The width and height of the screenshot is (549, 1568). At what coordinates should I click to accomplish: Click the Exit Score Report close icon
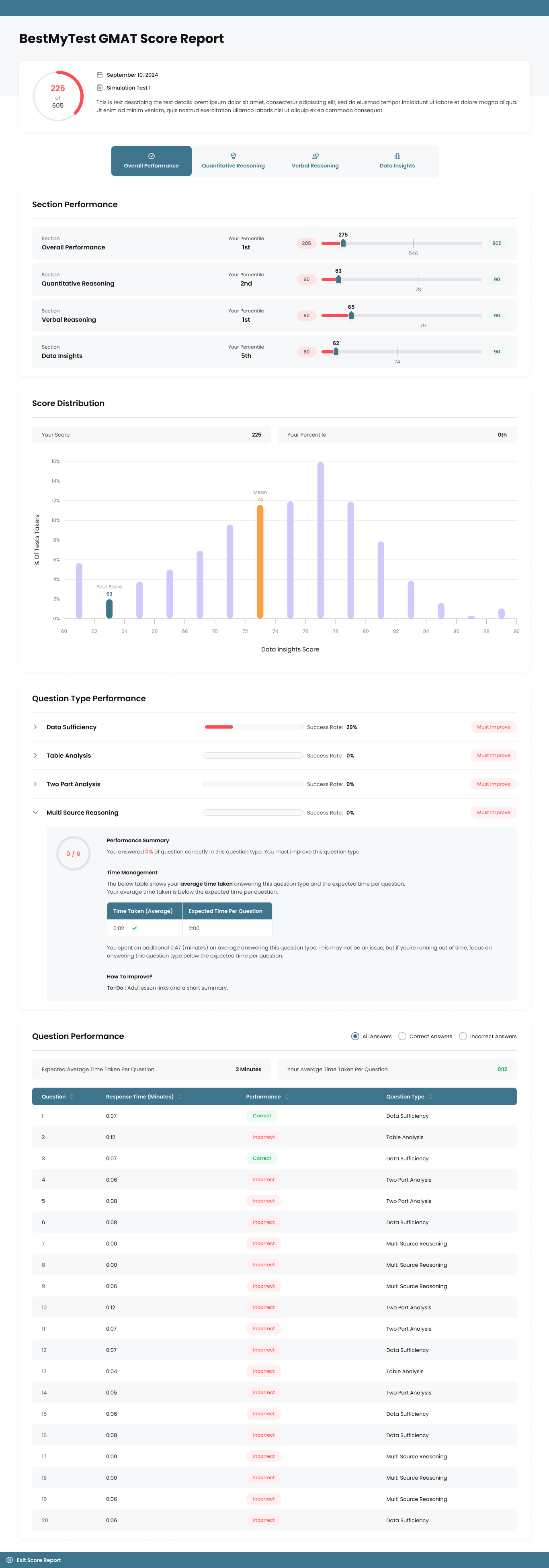click(x=10, y=1560)
